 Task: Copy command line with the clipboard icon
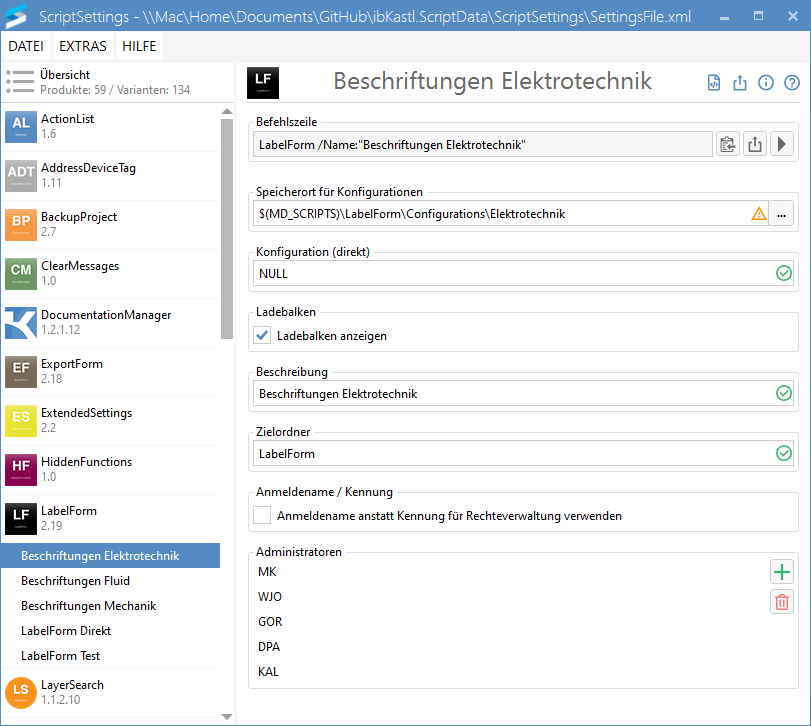[728, 145]
